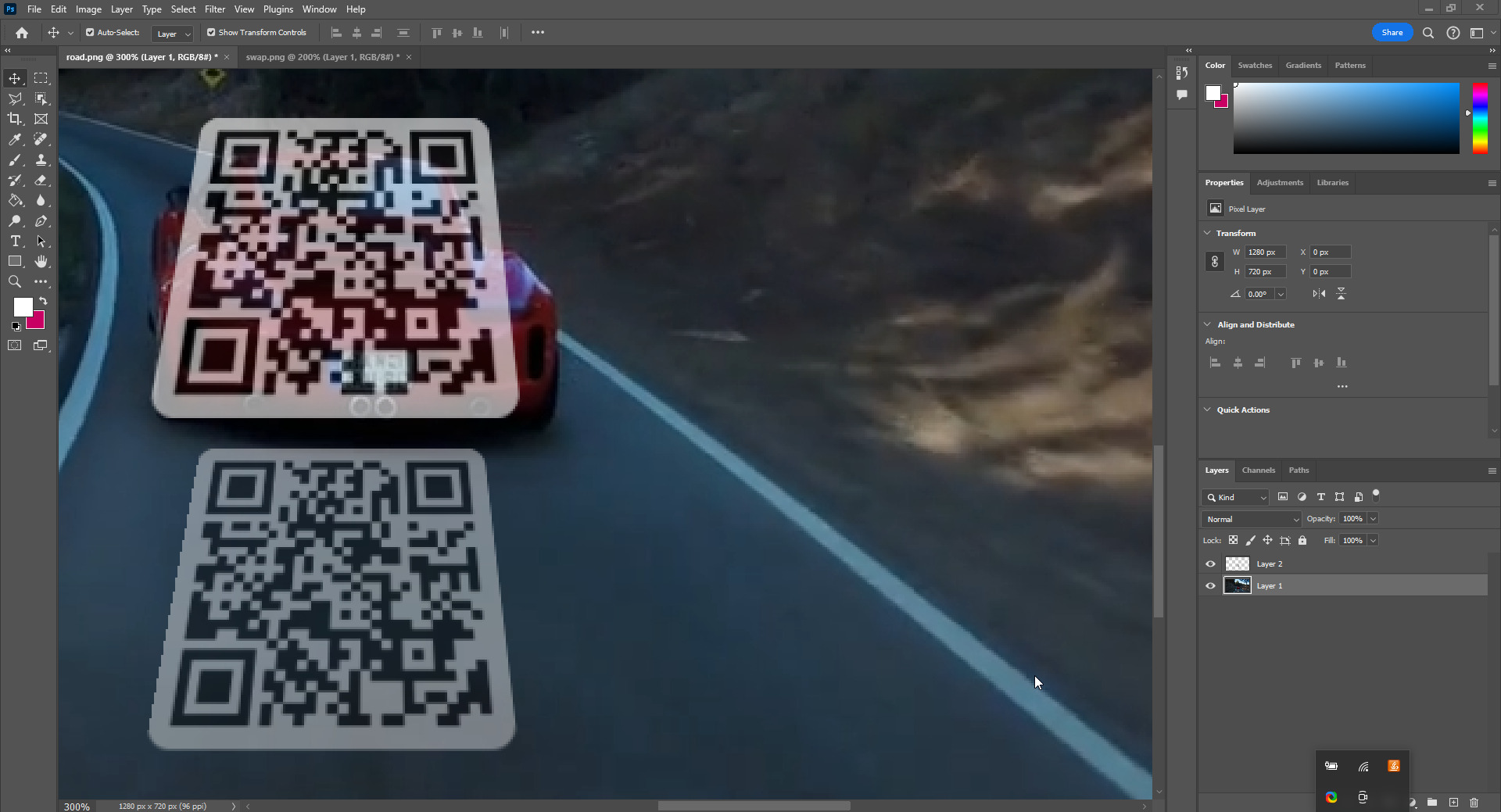Show more align options in Properties
Viewport: 1501px width, 812px height.
pos(1342,386)
